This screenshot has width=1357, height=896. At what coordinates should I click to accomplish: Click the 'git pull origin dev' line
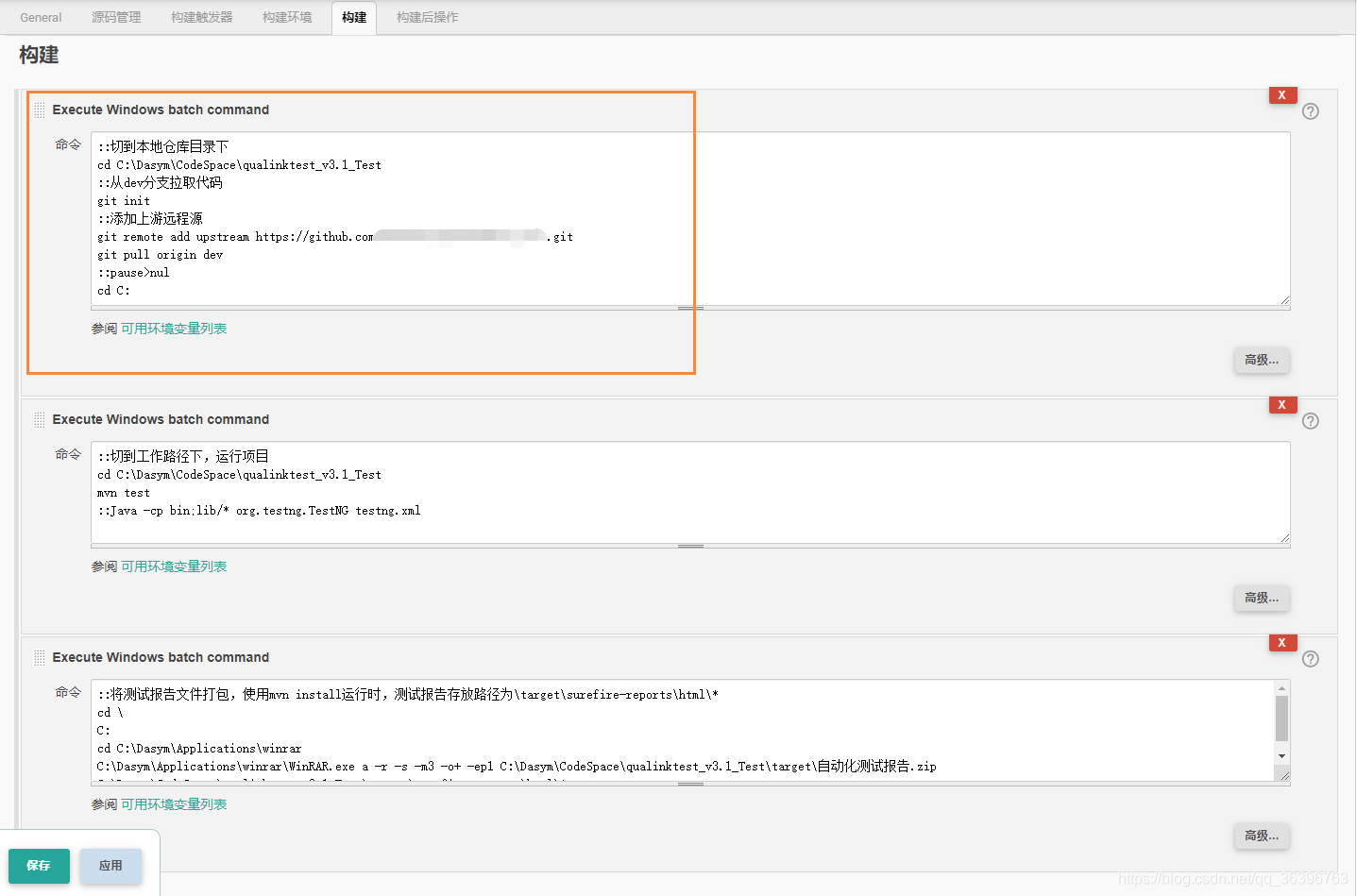(161, 255)
